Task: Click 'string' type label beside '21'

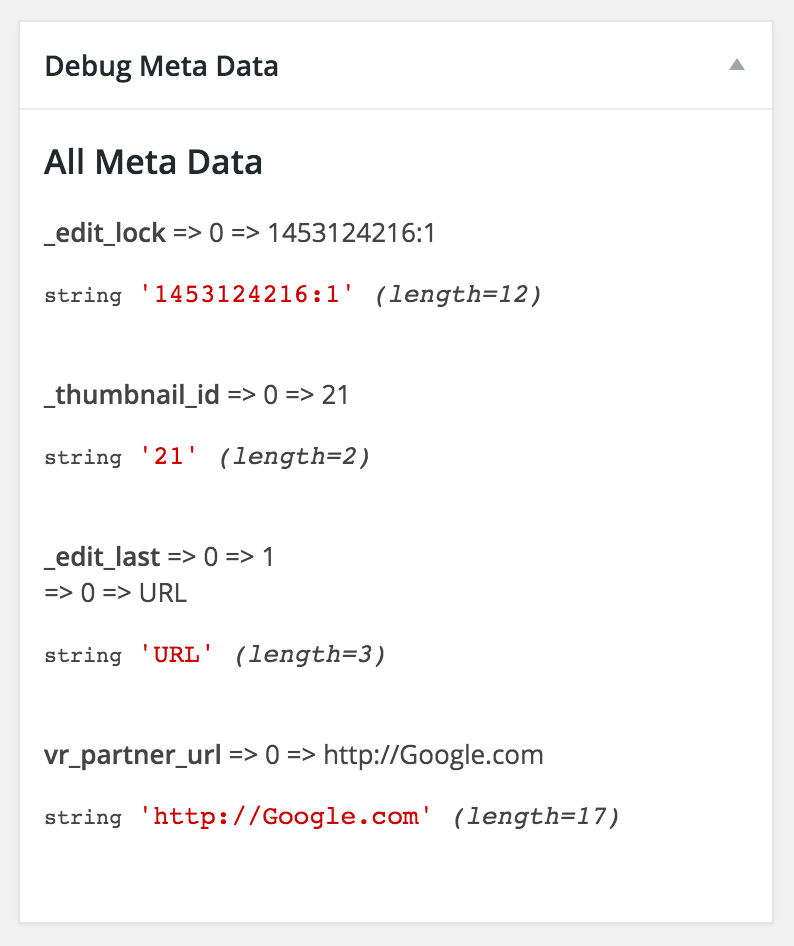Action: (83, 457)
